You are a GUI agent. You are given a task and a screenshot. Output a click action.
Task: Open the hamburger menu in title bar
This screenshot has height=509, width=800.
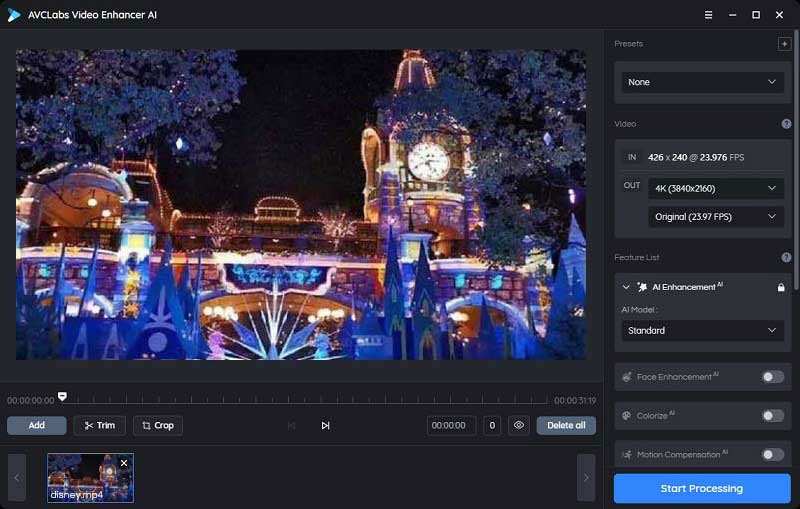click(x=708, y=15)
